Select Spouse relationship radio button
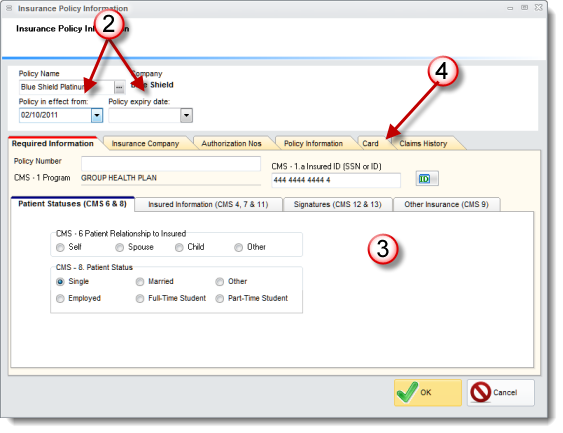The image size is (563, 433). point(120,247)
